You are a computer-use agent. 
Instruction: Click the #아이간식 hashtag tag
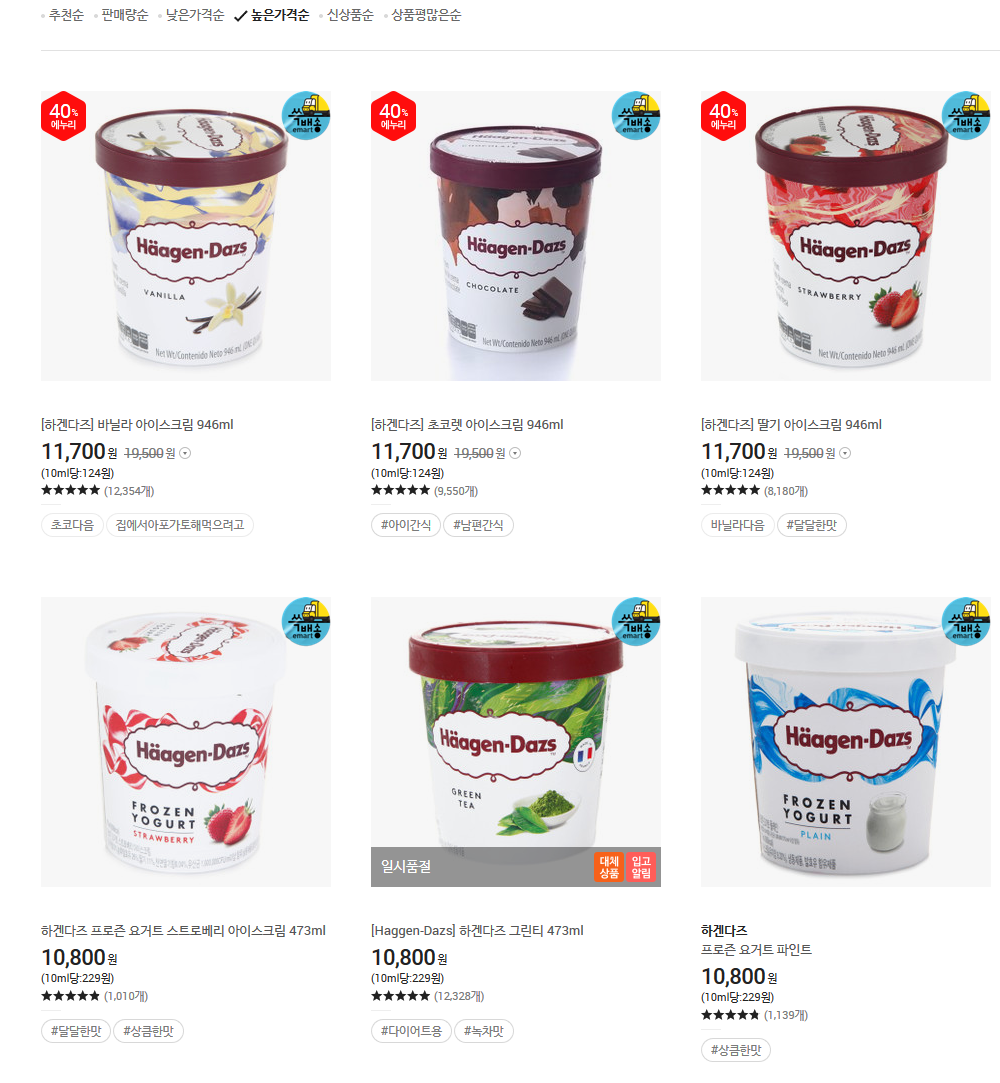tap(406, 525)
